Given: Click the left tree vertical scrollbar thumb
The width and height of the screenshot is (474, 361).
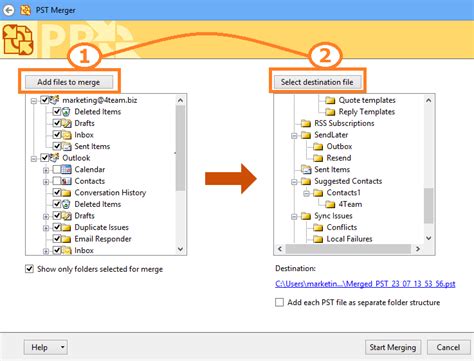Looking at the screenshot, I should 180,148.
